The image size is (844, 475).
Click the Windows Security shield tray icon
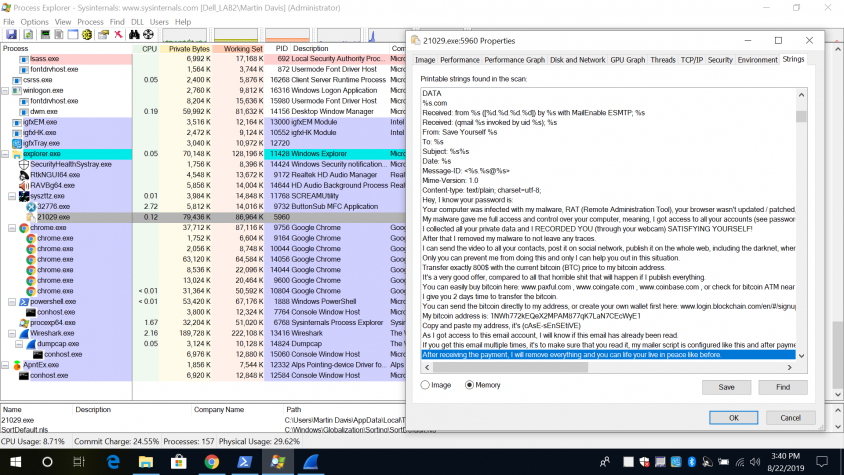point(644,462)
